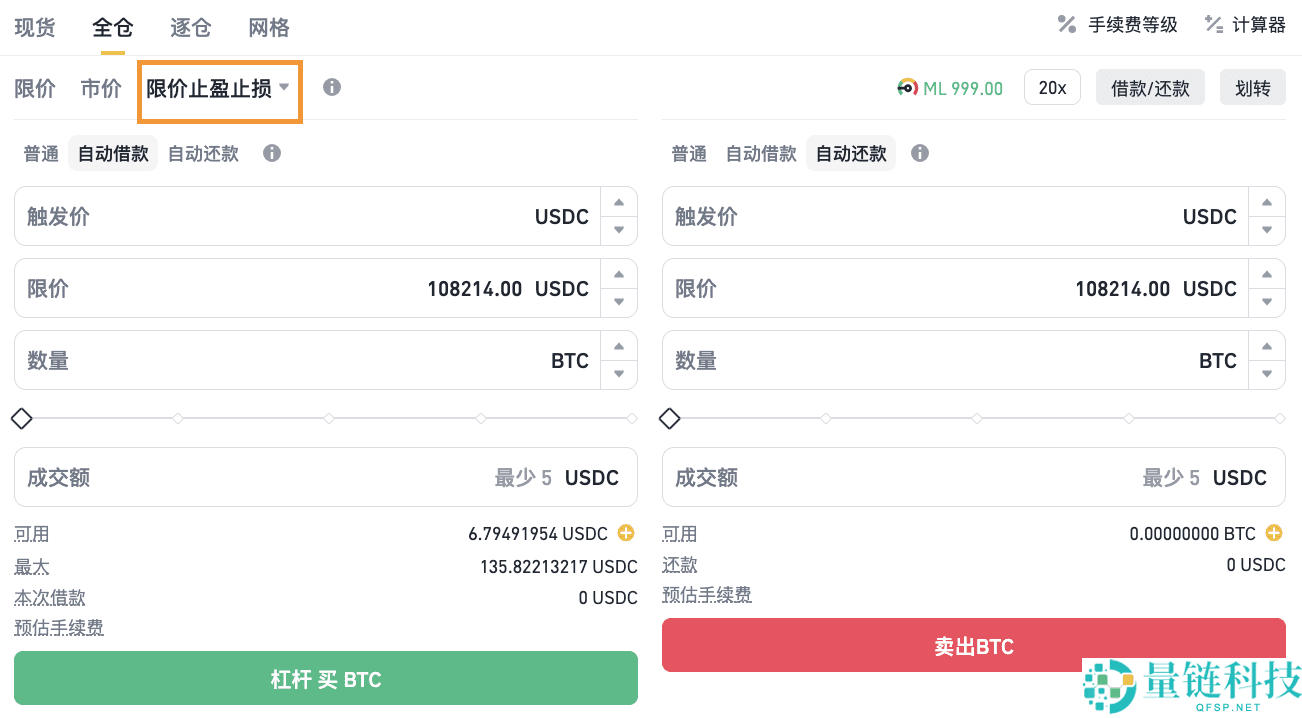Click the plus icon beside the USDC 可用 balance
1302x718 pixels.
[x=626, y=533]
